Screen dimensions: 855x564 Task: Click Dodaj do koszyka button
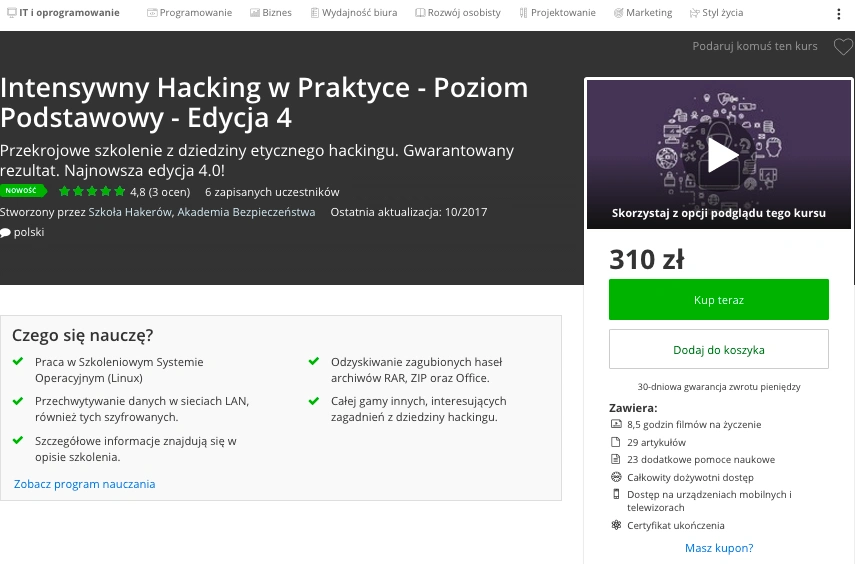719,350
